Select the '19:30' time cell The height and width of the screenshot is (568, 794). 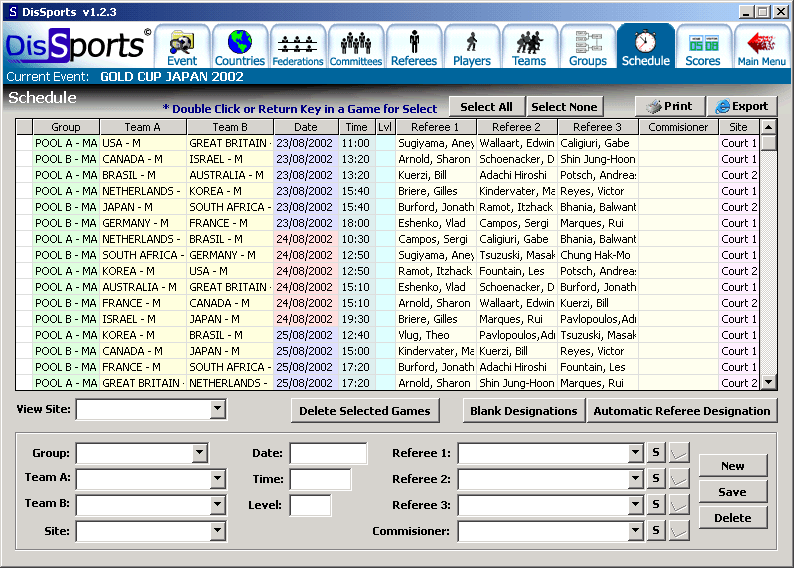(357, 319)
